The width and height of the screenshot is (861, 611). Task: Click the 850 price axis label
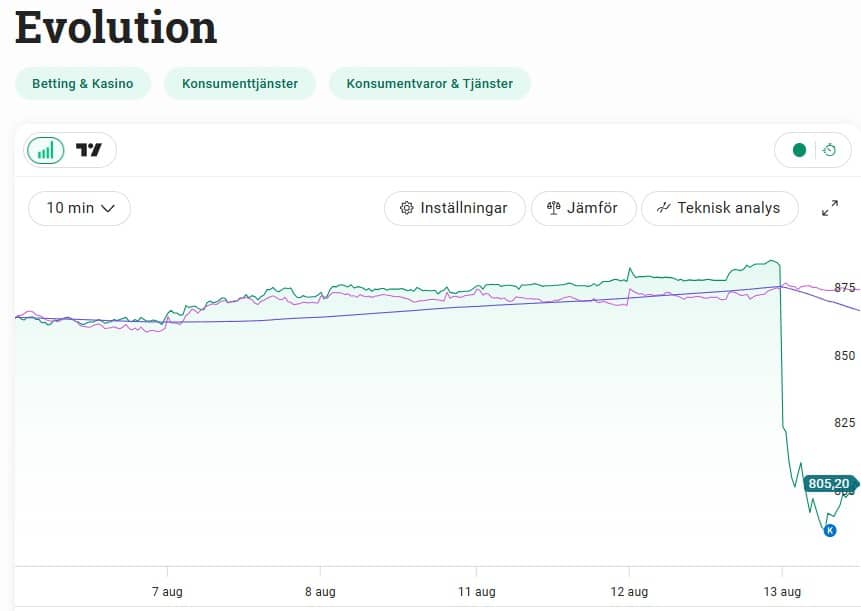tap(845, 356)
